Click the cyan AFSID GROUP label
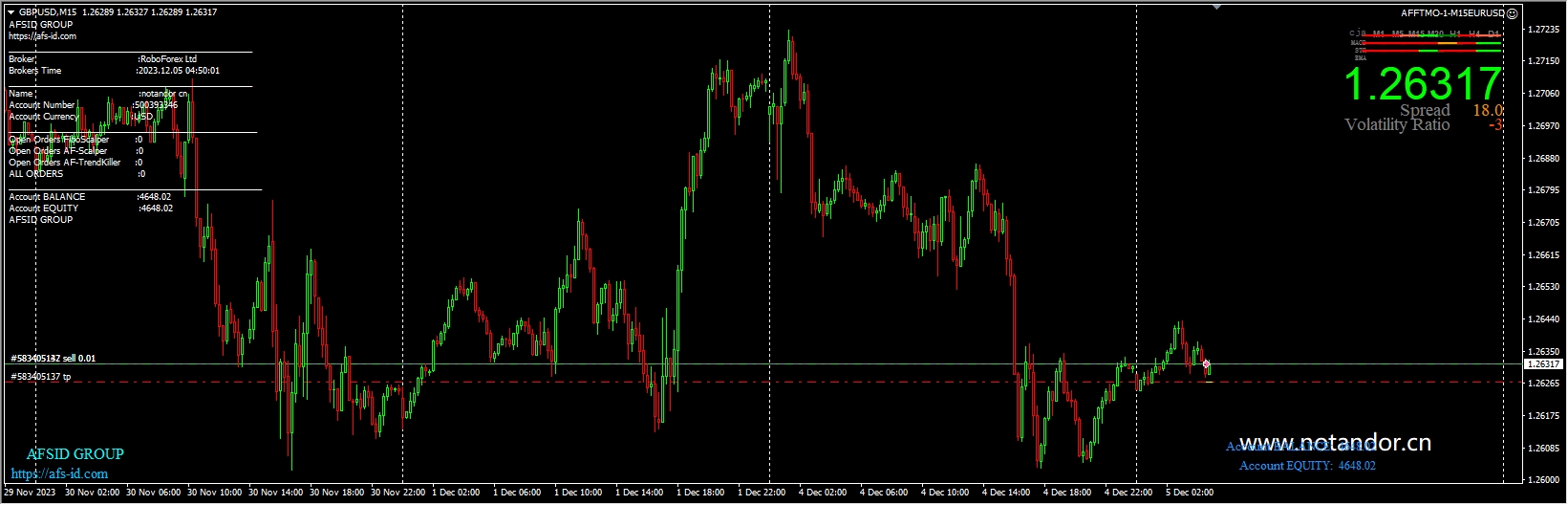 click(75, 454)
